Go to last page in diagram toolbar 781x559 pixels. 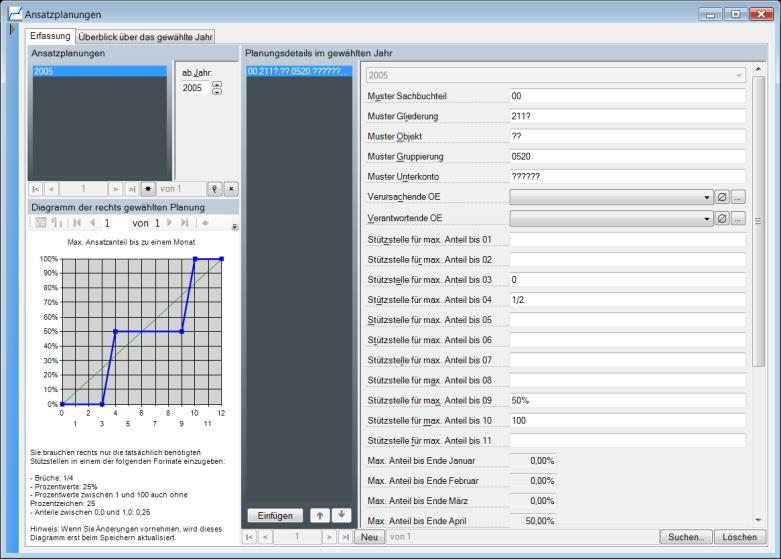coord(185,223)
